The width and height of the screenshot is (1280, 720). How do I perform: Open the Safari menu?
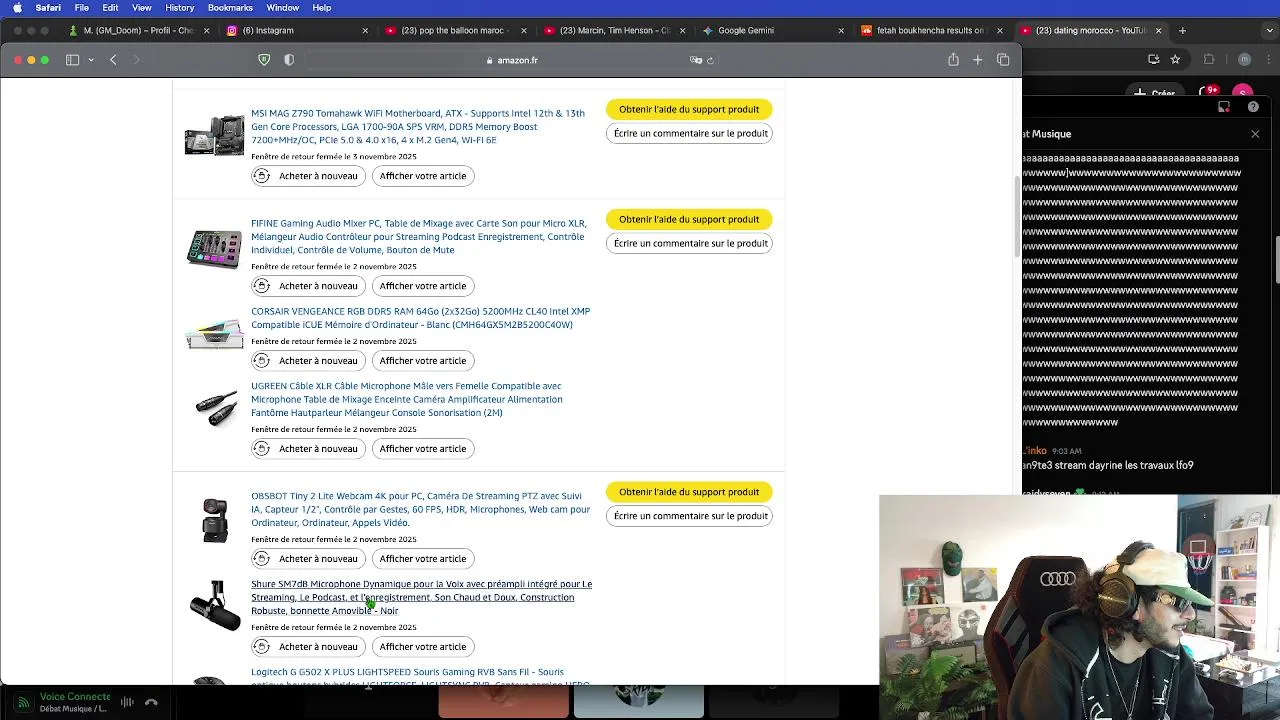[x=48, y=8]
